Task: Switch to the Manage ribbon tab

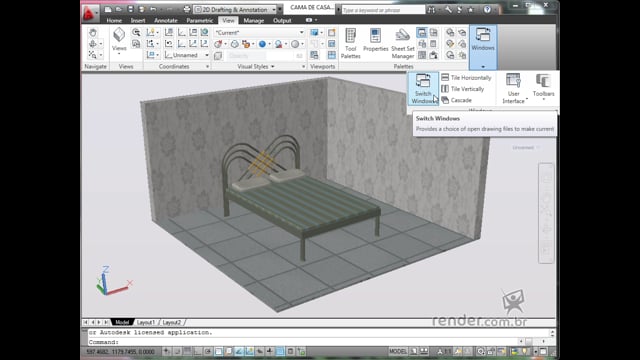Action: coord(253,20)
